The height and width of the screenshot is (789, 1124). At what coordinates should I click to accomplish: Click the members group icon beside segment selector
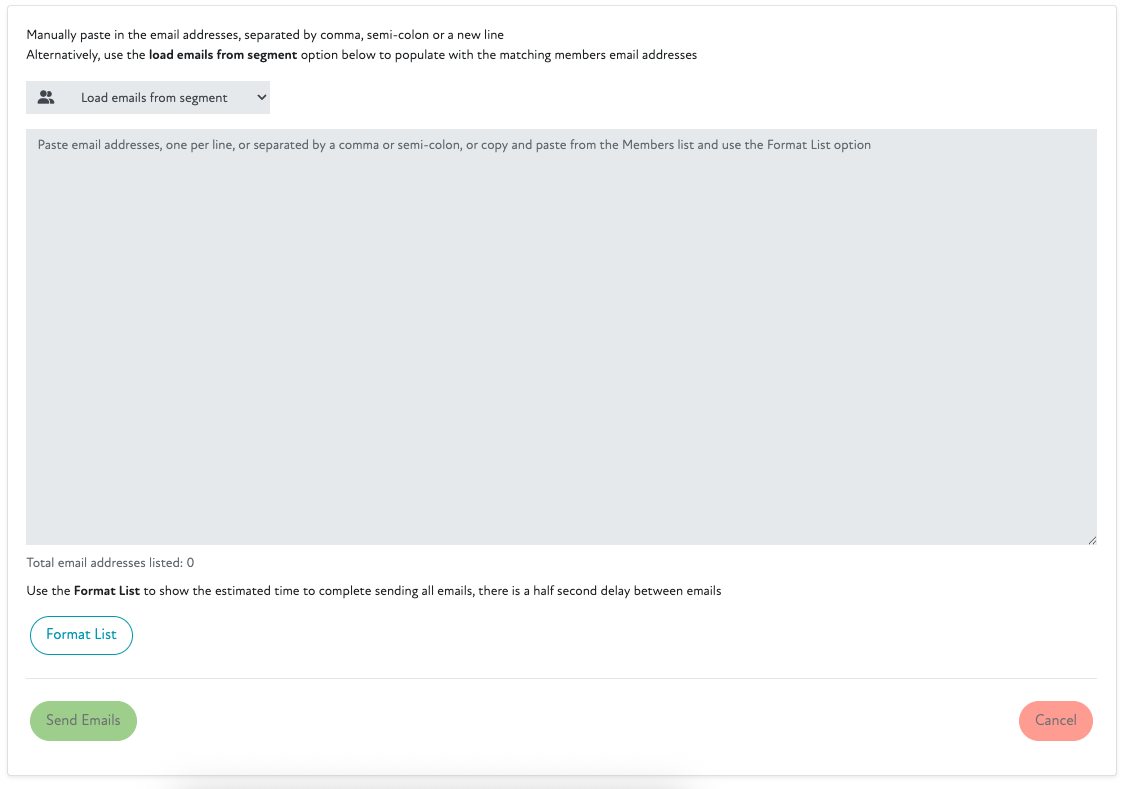pyautogui.click(x=46, y=97)
